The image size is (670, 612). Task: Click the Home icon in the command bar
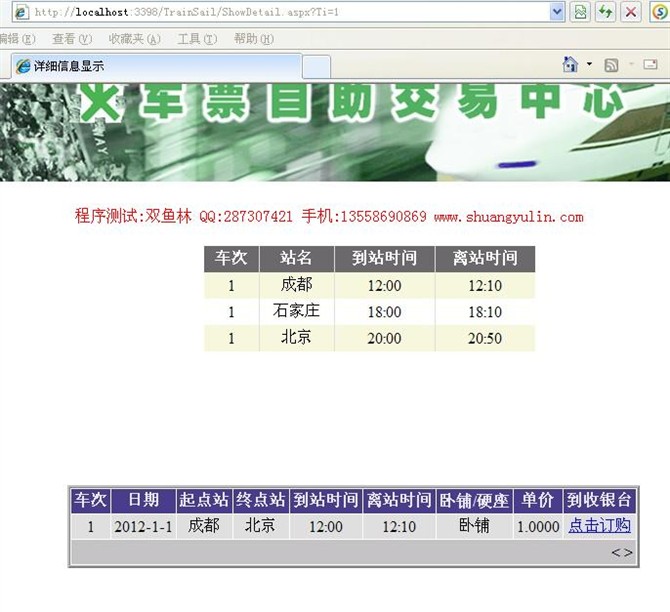point(570,65)
